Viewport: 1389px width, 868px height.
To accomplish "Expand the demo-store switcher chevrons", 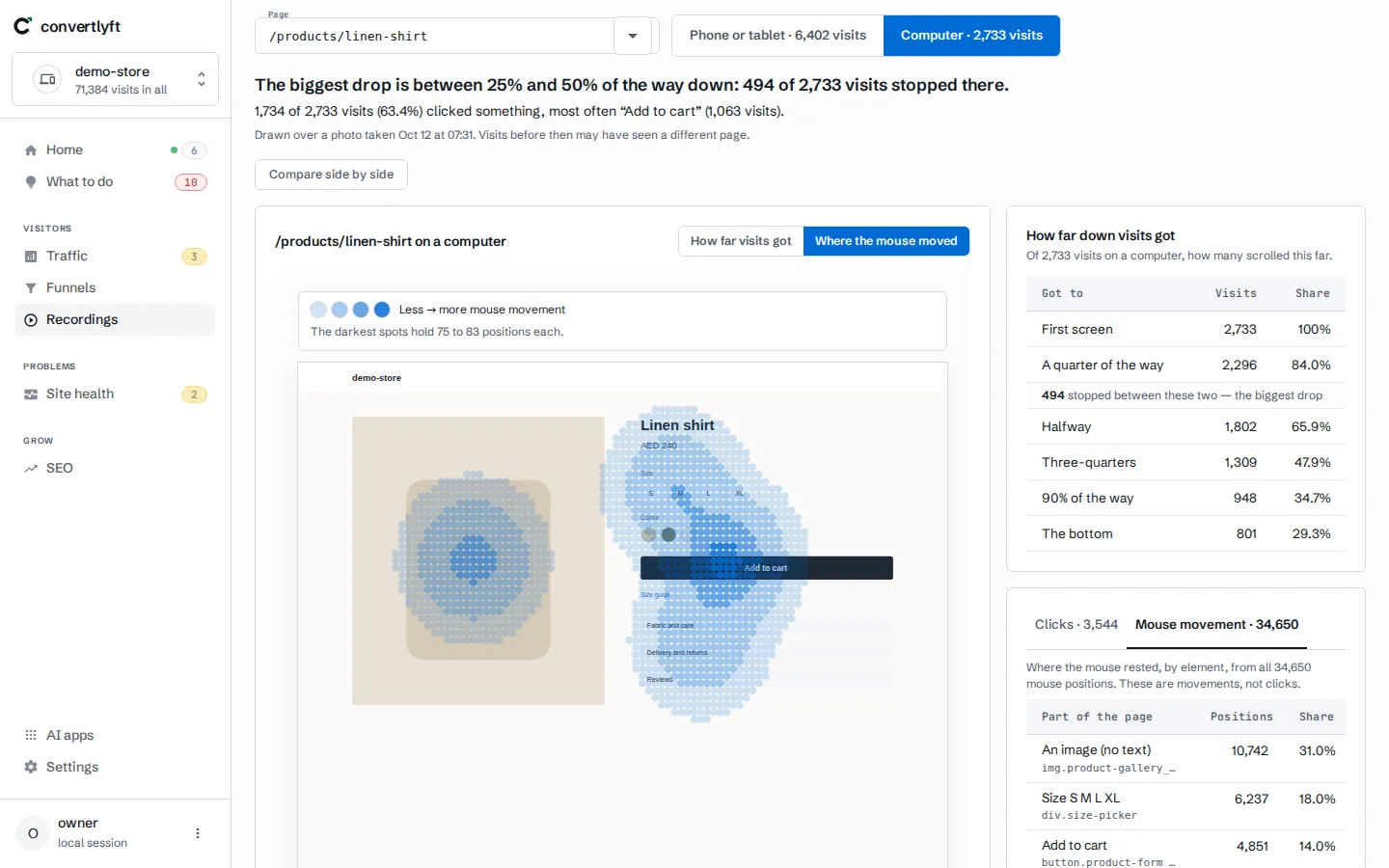I will pos(201,79).
